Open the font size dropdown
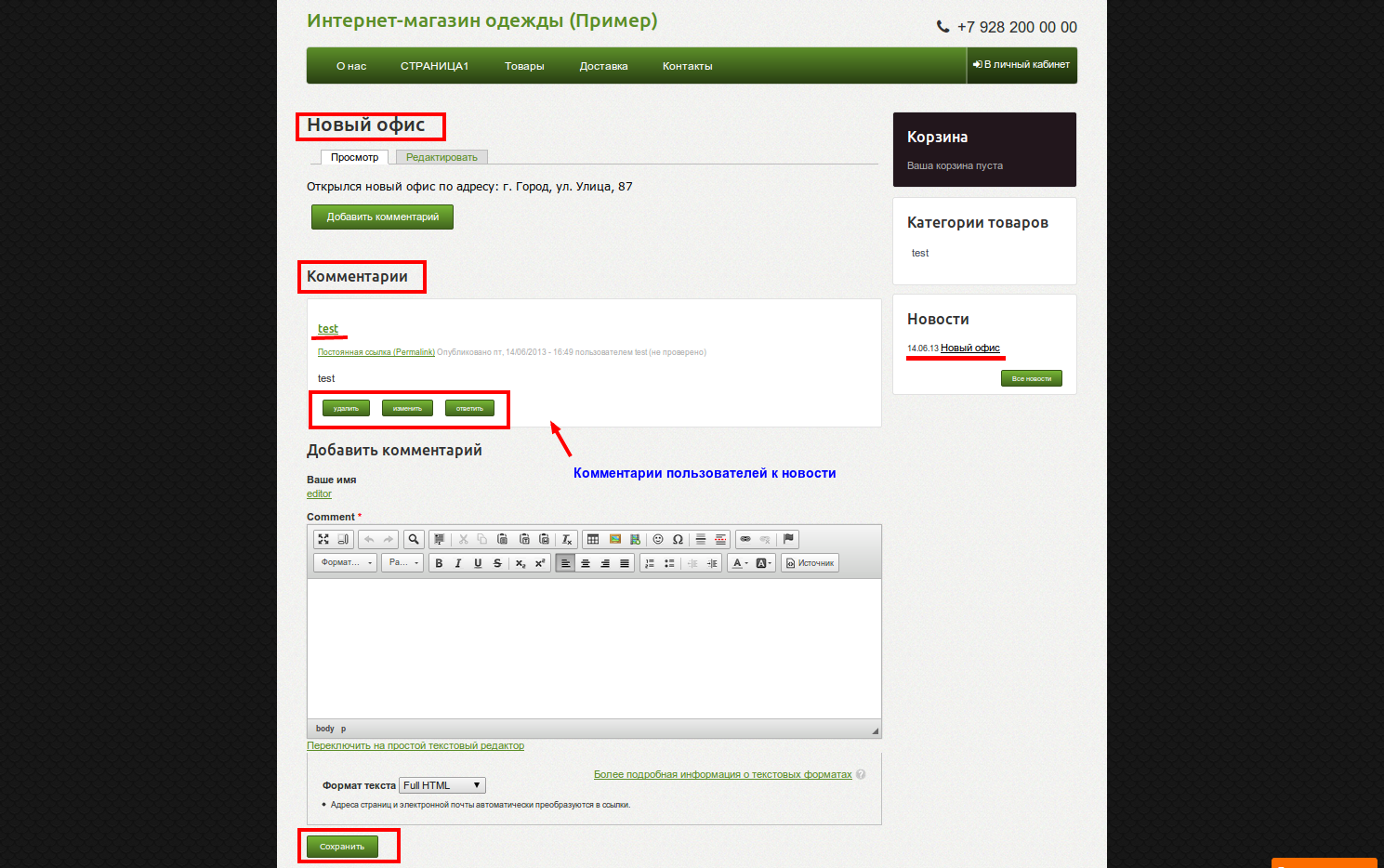The height and width of the screenshot is (868, 1384). pyautogui.click(x=402, y=563)
